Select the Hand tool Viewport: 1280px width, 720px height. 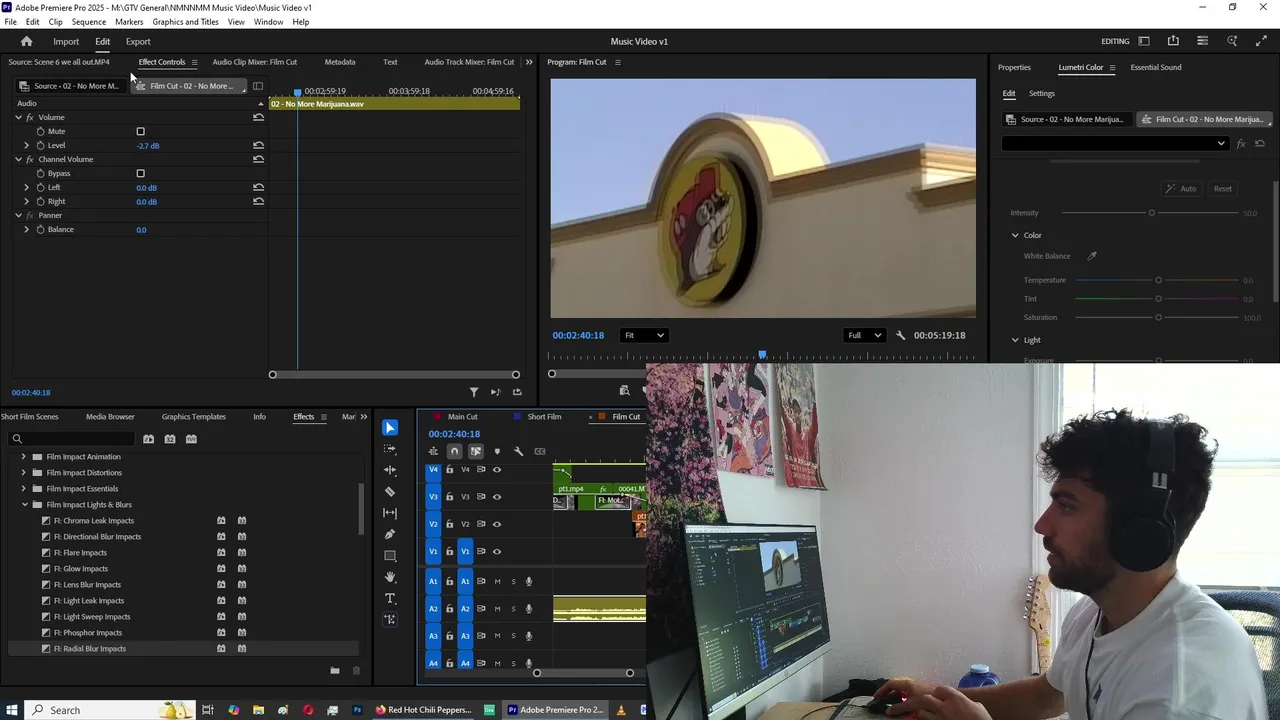(x=390, y=577)
